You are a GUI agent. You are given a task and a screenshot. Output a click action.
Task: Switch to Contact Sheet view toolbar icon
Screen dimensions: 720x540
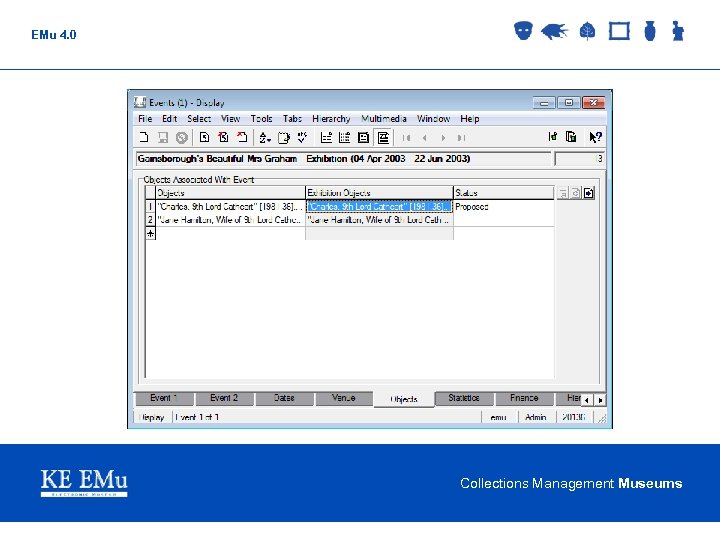[x=344, y=137]
